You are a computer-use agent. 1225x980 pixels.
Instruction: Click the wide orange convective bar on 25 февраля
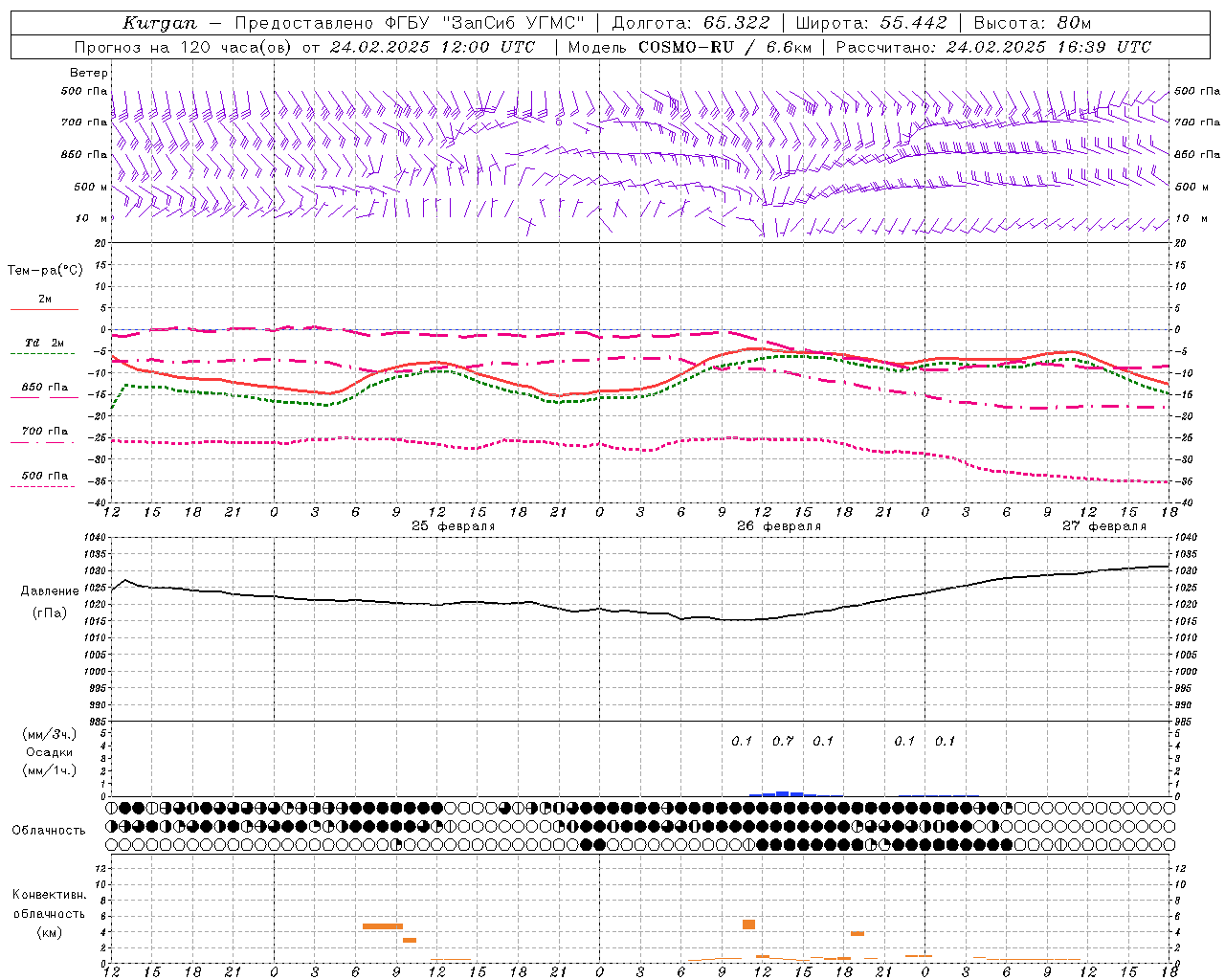[383, 926]
